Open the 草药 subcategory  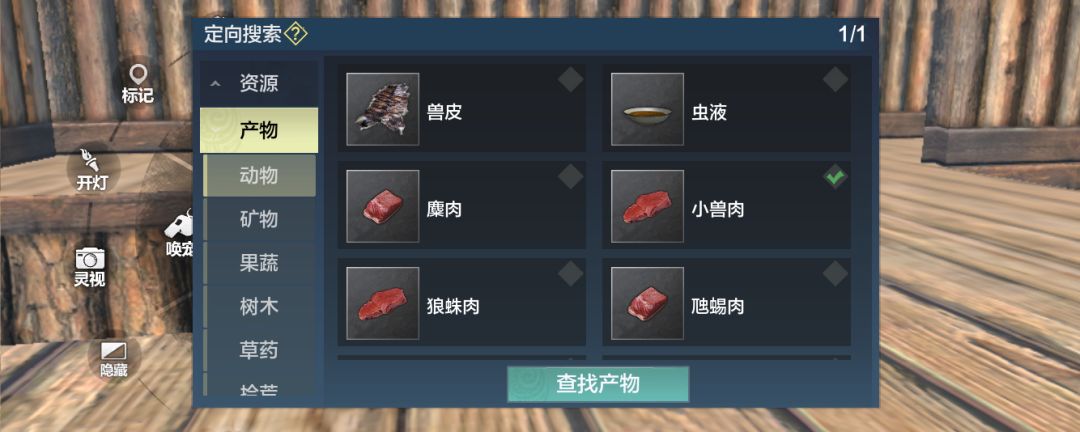[x=260, y=350]
